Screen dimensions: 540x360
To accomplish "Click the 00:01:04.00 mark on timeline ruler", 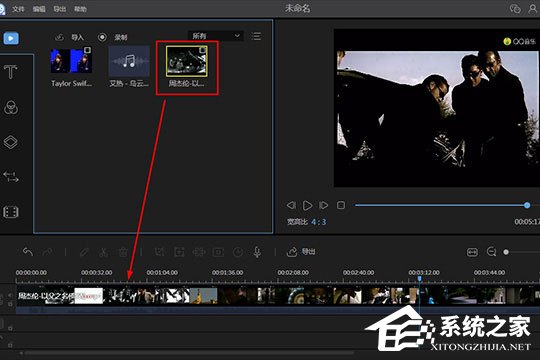I will click(162, 272).
